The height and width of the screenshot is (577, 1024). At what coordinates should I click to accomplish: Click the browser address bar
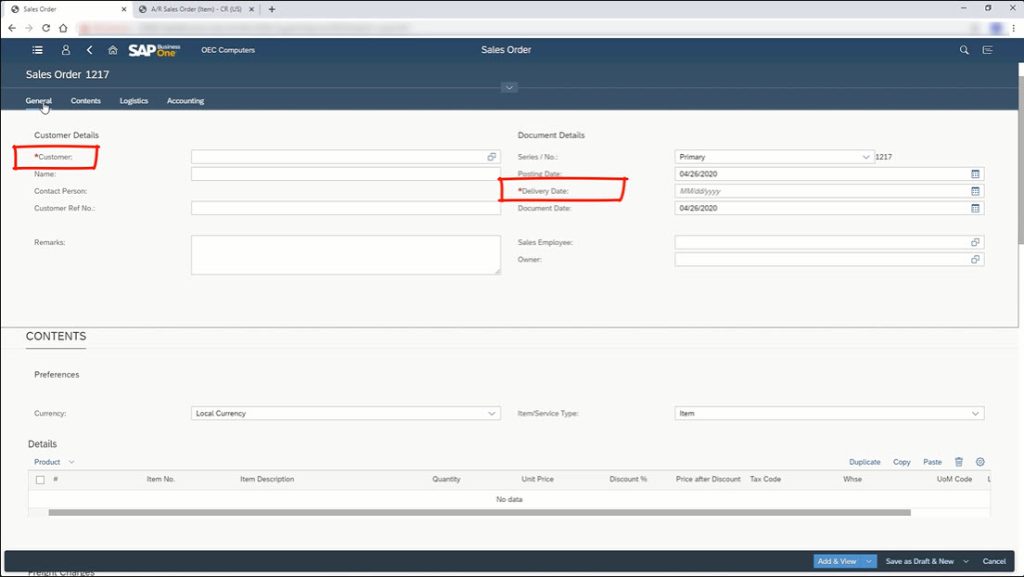[x=522, y=28]
